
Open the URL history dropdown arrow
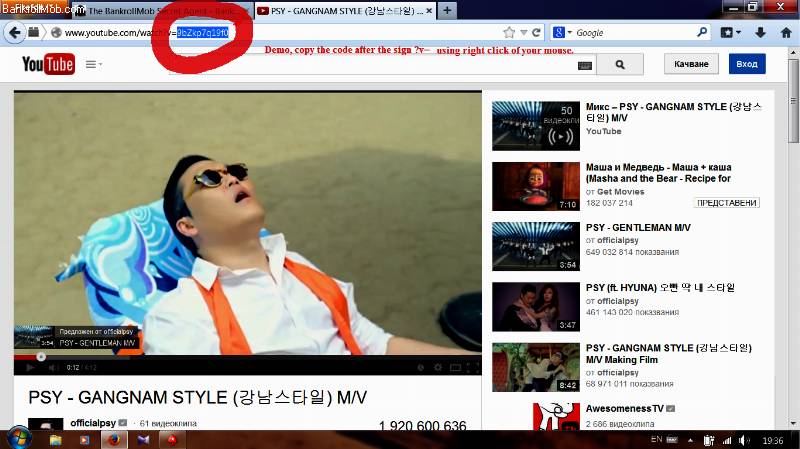(523, 33)
